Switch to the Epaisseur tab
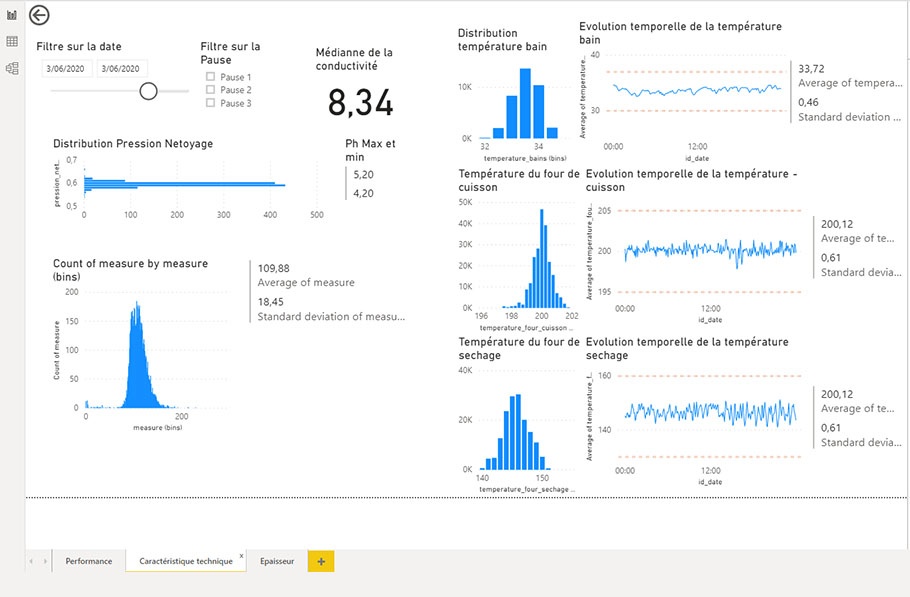This screenshot has width=910, height=597. (277, 562)
